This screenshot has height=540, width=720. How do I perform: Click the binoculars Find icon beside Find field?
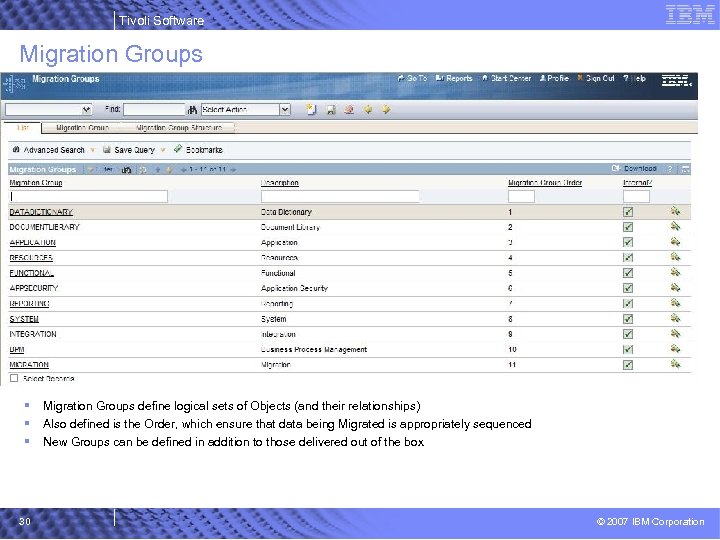(192, 110)
